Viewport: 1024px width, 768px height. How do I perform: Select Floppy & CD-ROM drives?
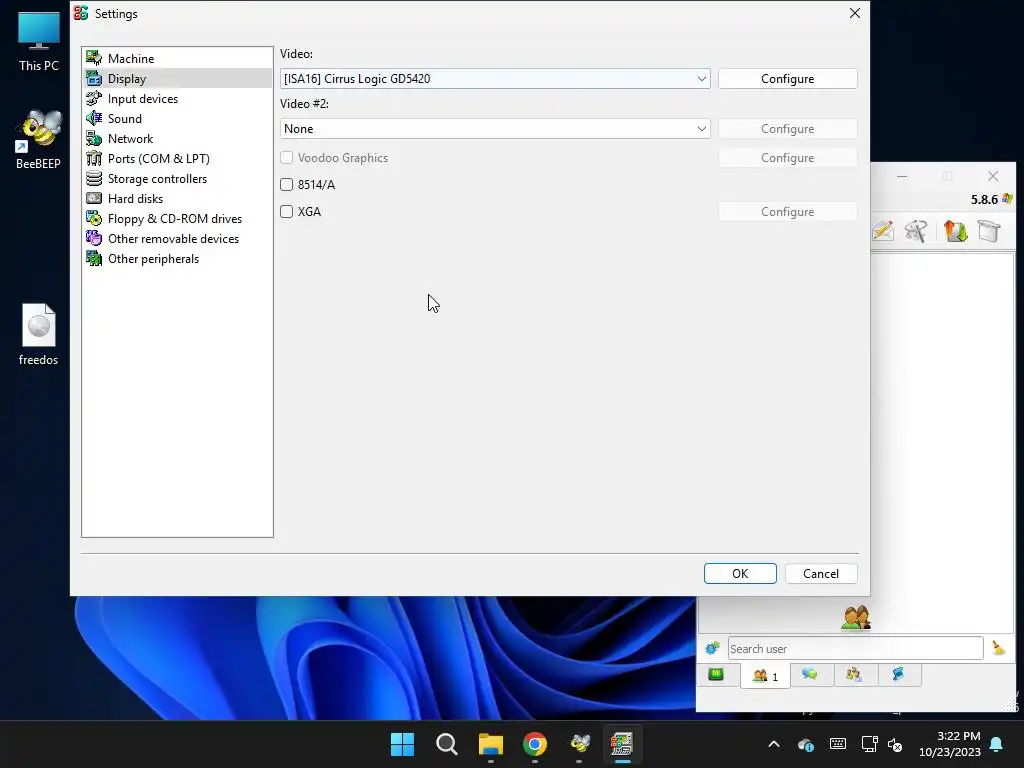tap(177, 219)
